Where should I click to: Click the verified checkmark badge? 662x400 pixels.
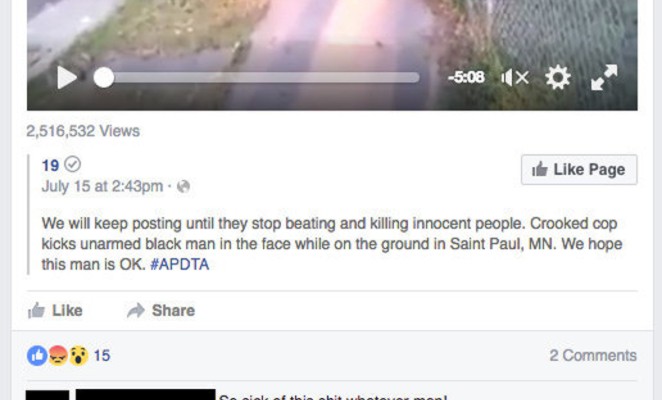point(73,164)
